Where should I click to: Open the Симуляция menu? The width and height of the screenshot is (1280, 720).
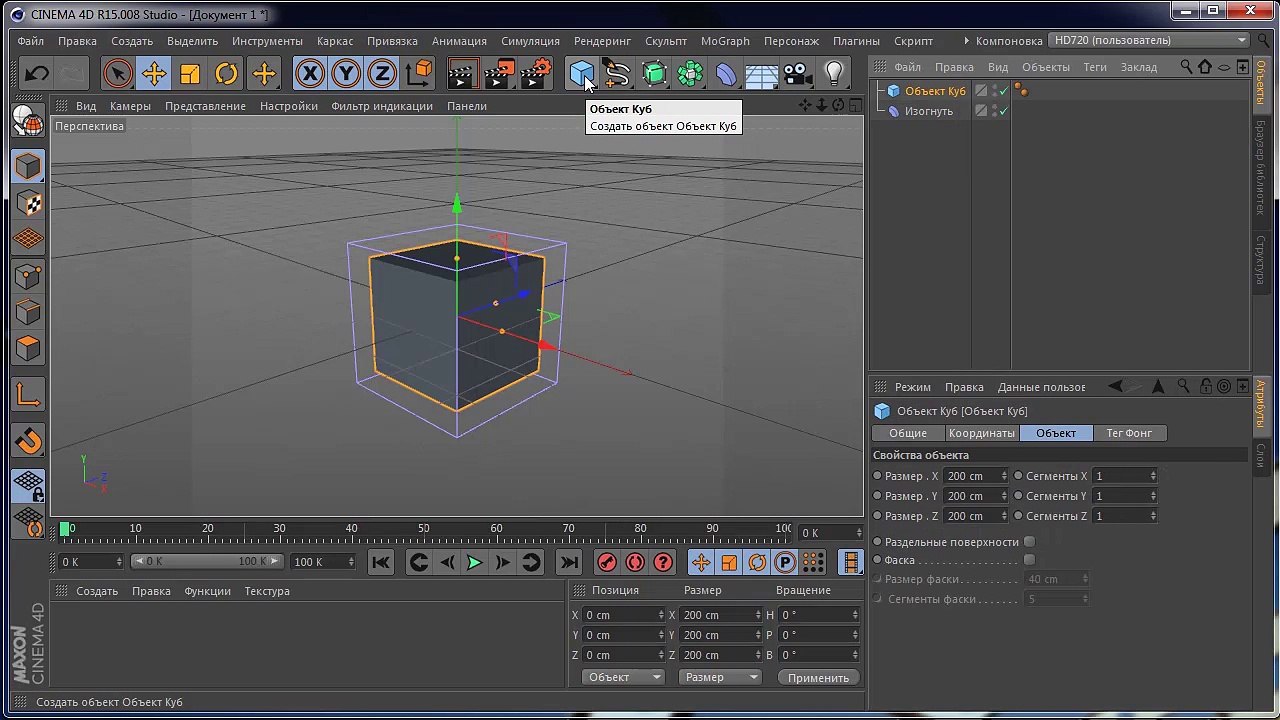[x=530, y=41]
